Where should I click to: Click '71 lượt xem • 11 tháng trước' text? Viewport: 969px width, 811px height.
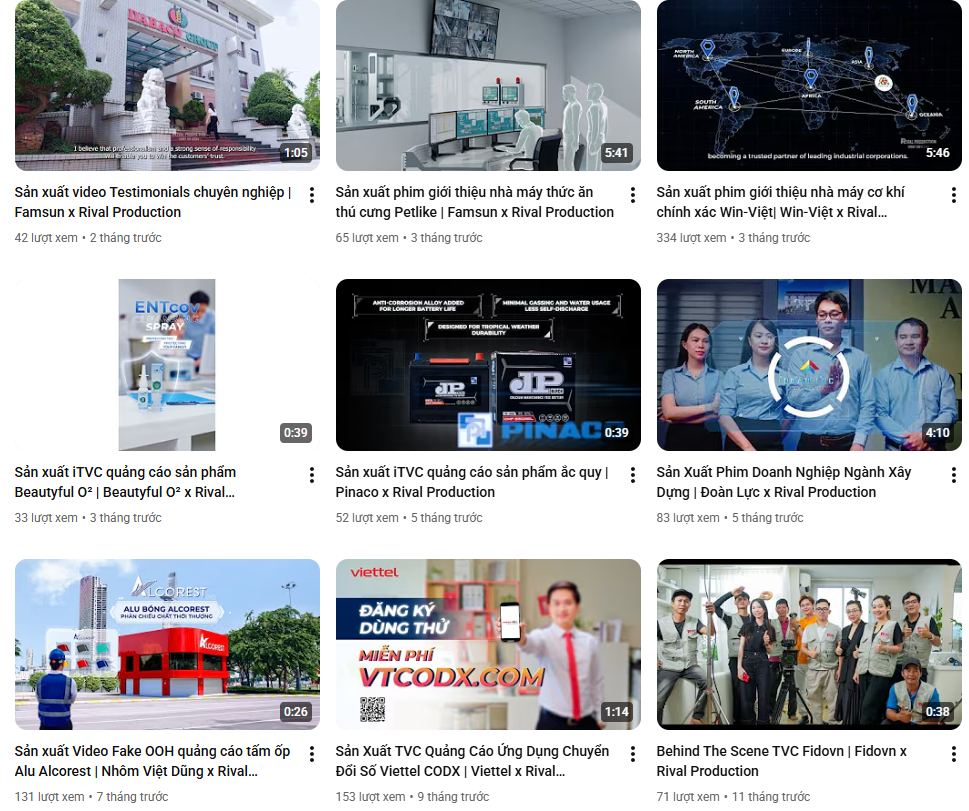tap(733, 797)
